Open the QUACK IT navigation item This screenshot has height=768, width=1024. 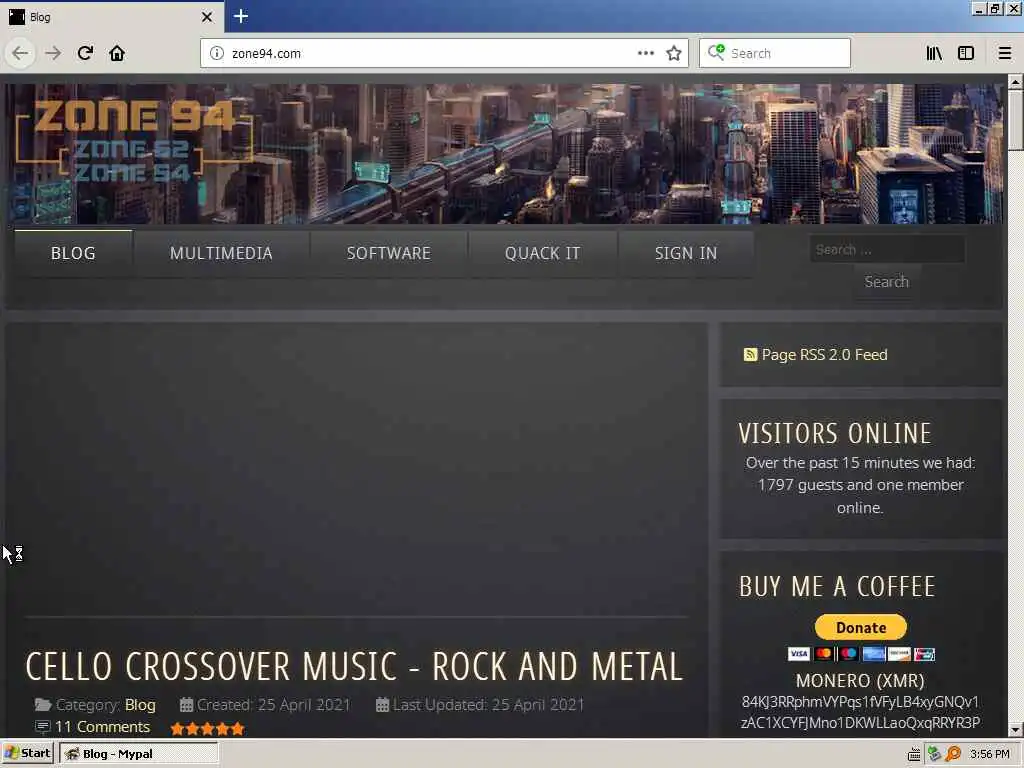click(542, 253)
